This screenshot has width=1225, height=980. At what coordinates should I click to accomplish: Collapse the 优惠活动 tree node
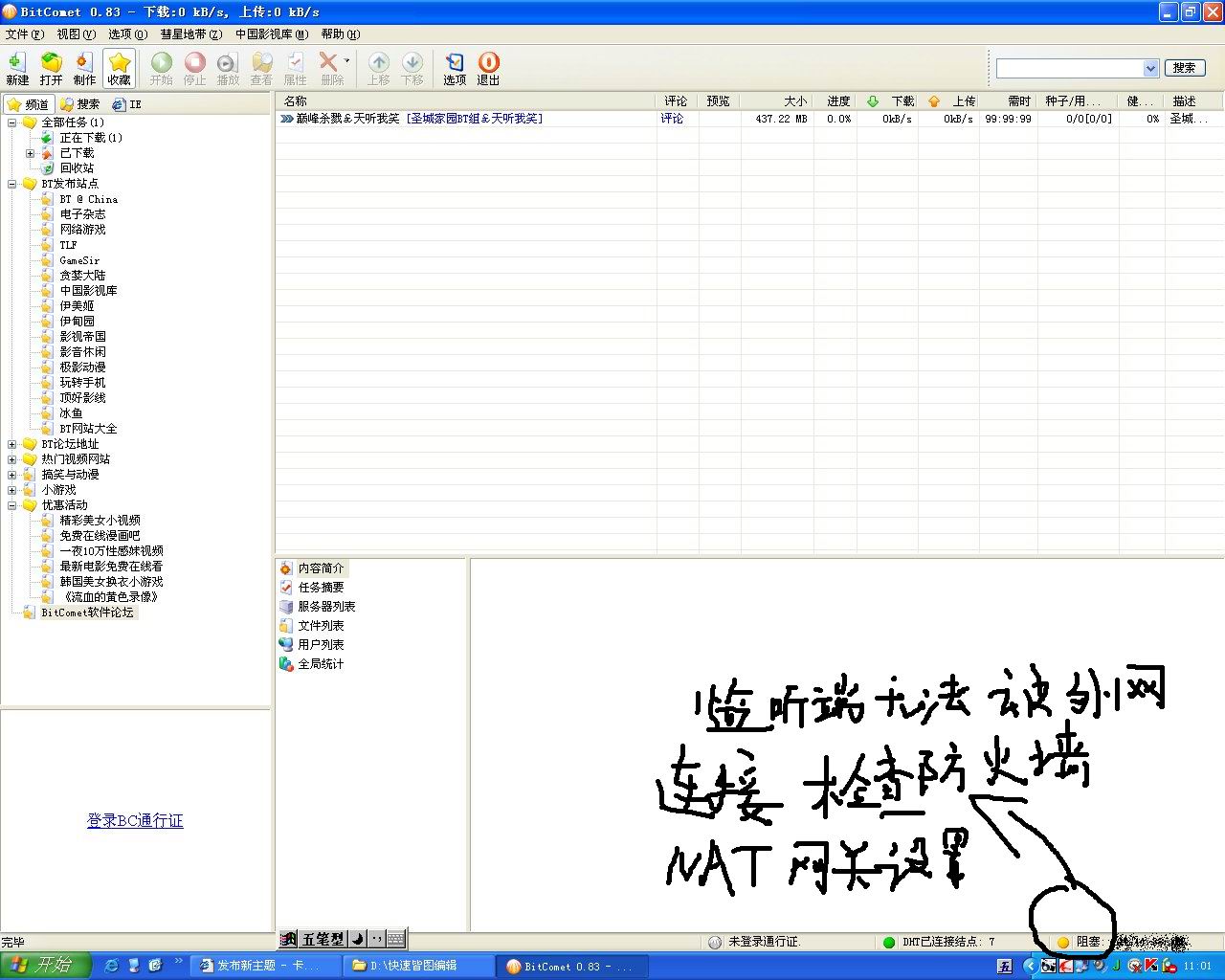12,505
